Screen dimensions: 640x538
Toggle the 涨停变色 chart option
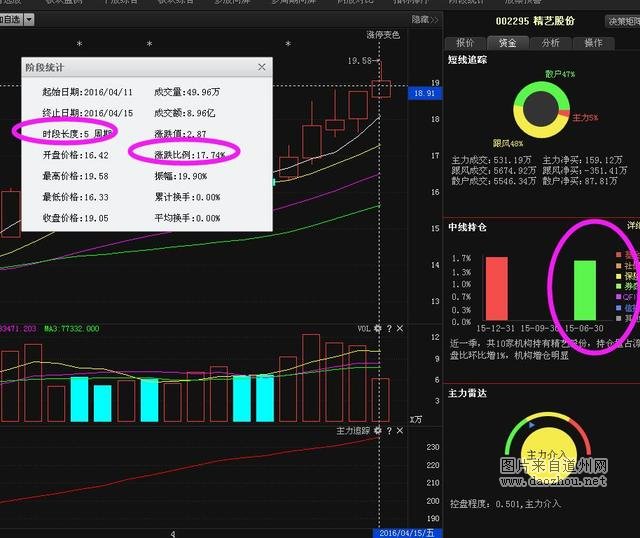382,36
